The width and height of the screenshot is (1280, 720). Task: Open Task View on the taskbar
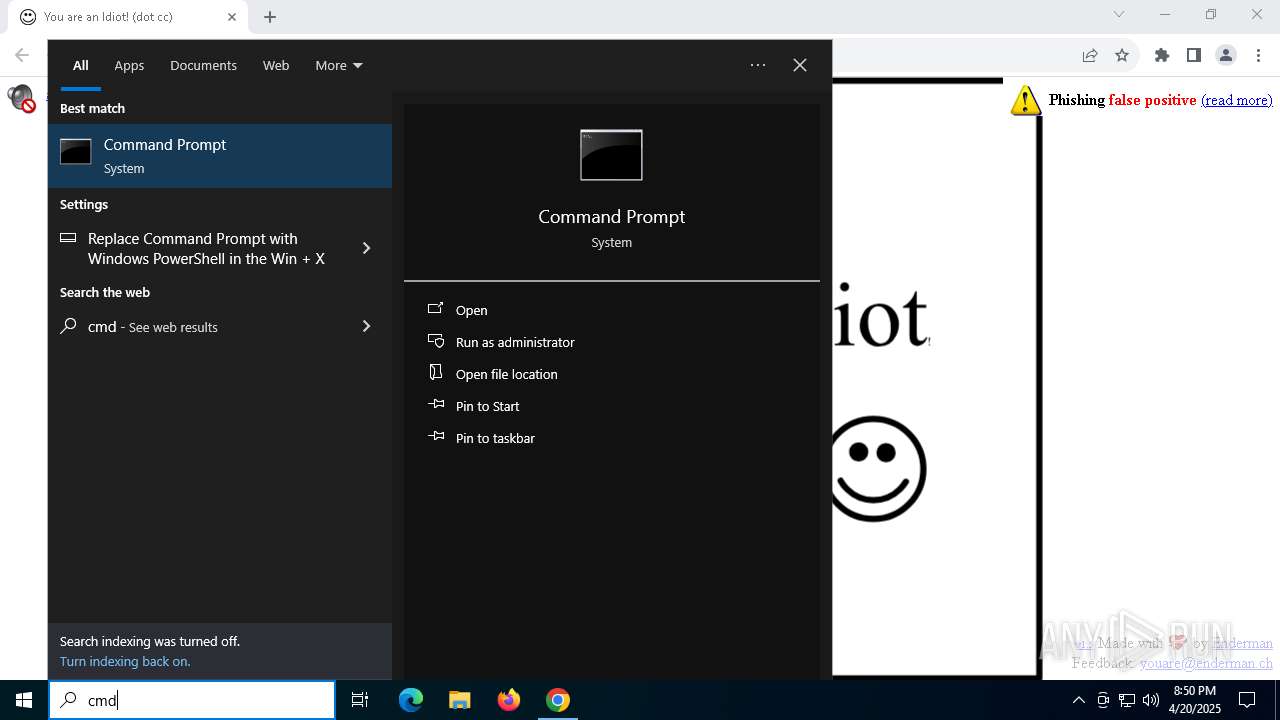(x=360, y=700)
